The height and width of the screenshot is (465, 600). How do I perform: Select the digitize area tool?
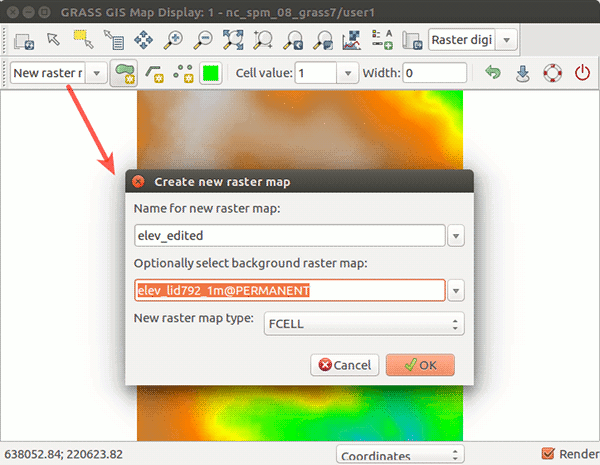124,74
